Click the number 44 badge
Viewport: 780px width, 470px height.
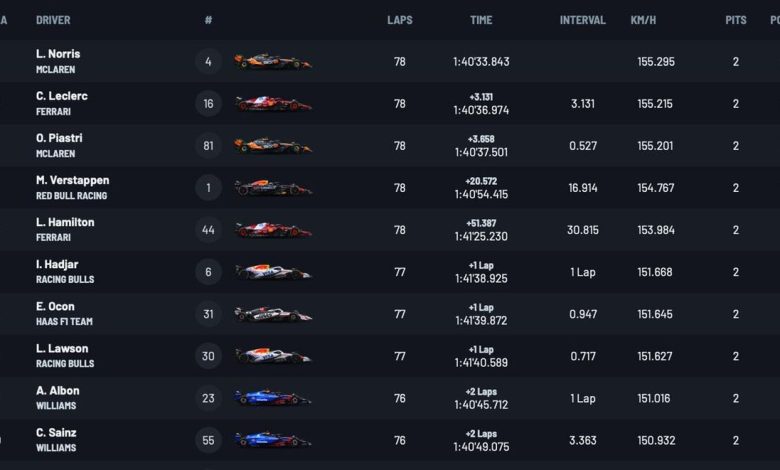click(x=208, y=230)
